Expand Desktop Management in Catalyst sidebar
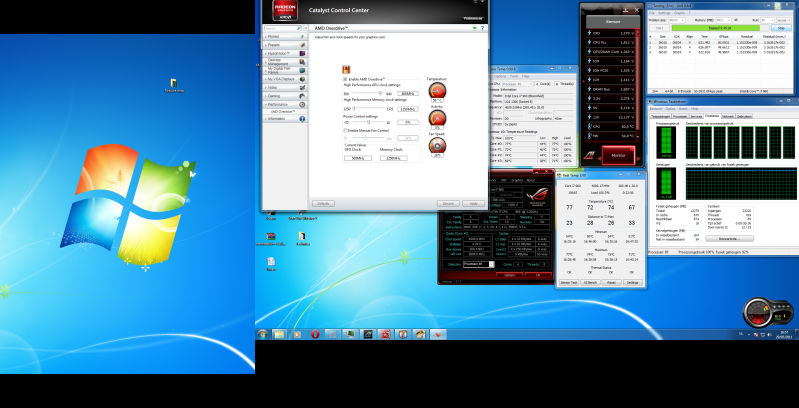Image resolution: width=799 pixels, height=408 pixels. 284,62
